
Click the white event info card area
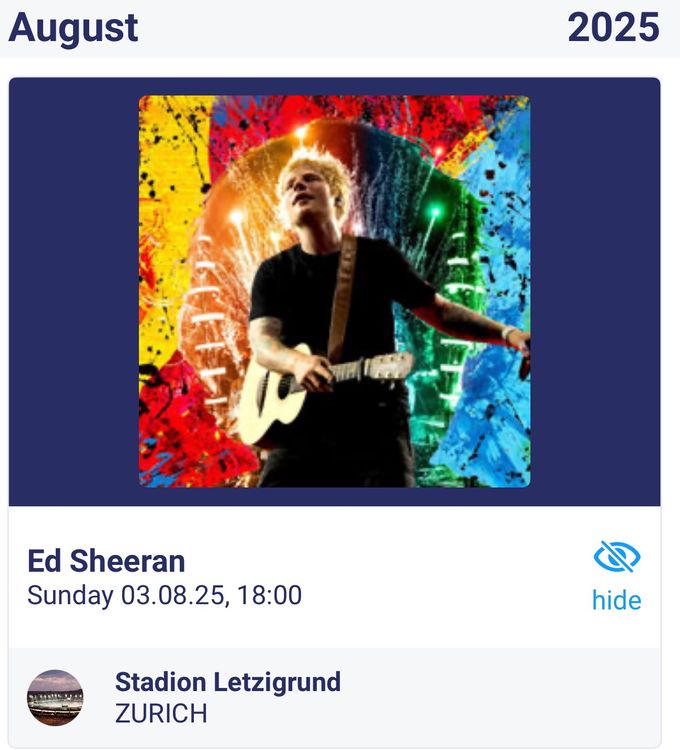click(x=335, y=577)
